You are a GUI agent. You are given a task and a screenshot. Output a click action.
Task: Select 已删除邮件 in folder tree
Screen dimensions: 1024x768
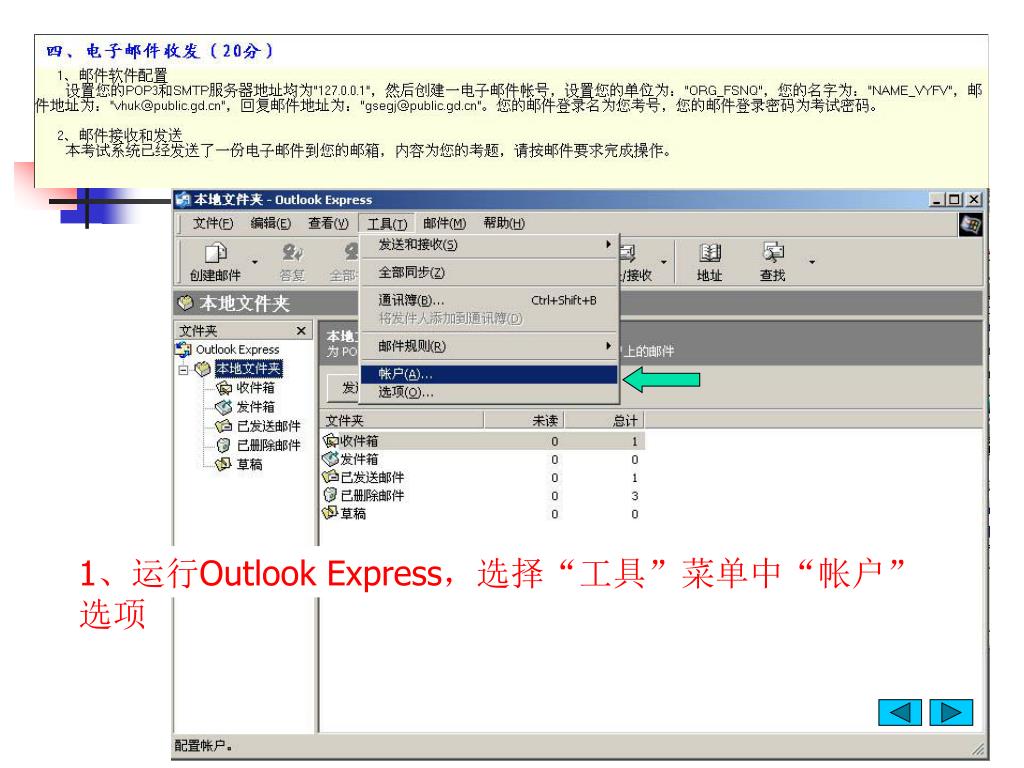(268, 445)
